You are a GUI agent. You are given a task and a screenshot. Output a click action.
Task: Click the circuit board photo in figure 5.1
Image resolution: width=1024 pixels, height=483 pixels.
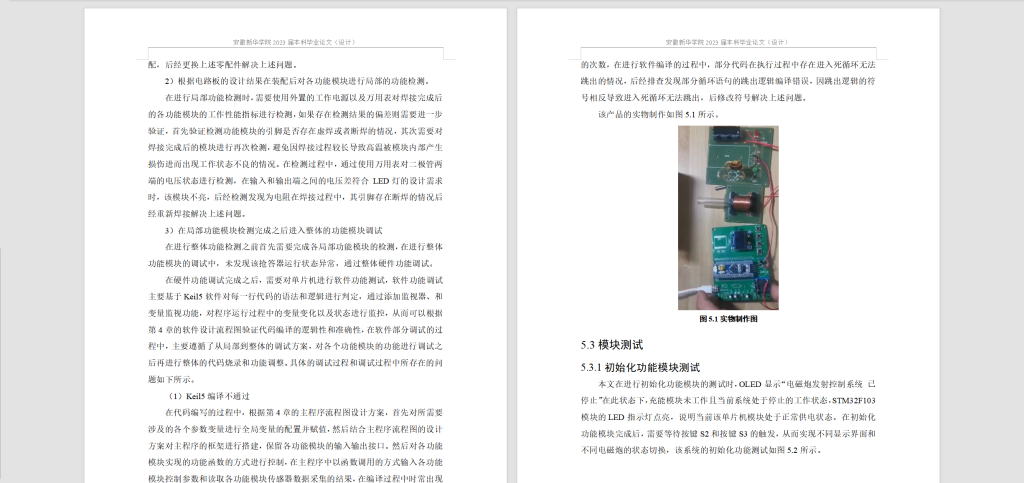[x=728, y=217]
